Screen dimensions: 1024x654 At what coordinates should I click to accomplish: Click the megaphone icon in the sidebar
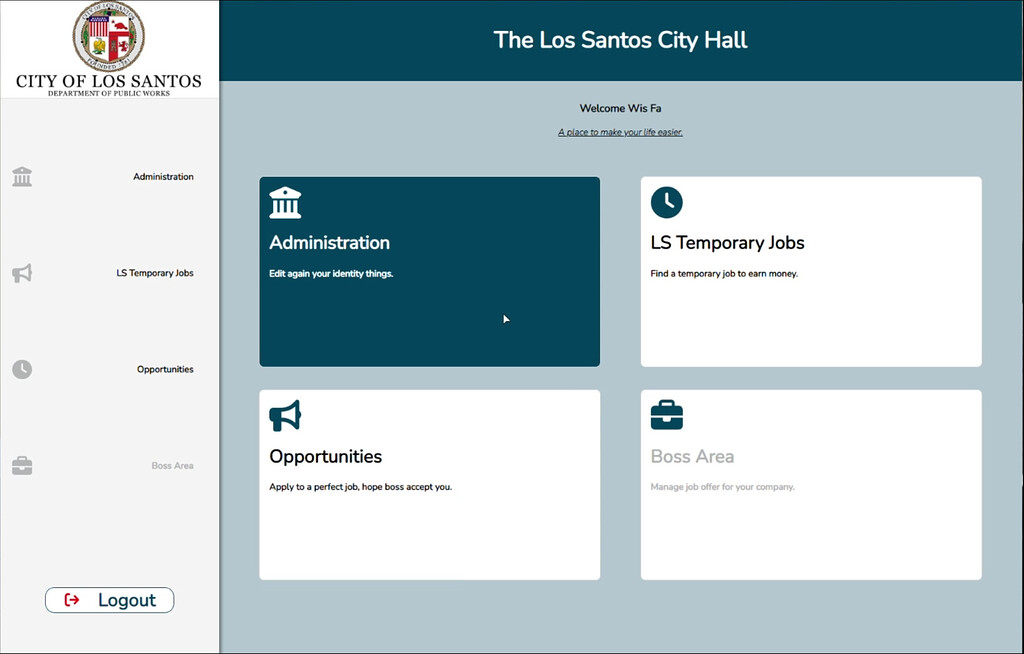pos(22,273)
